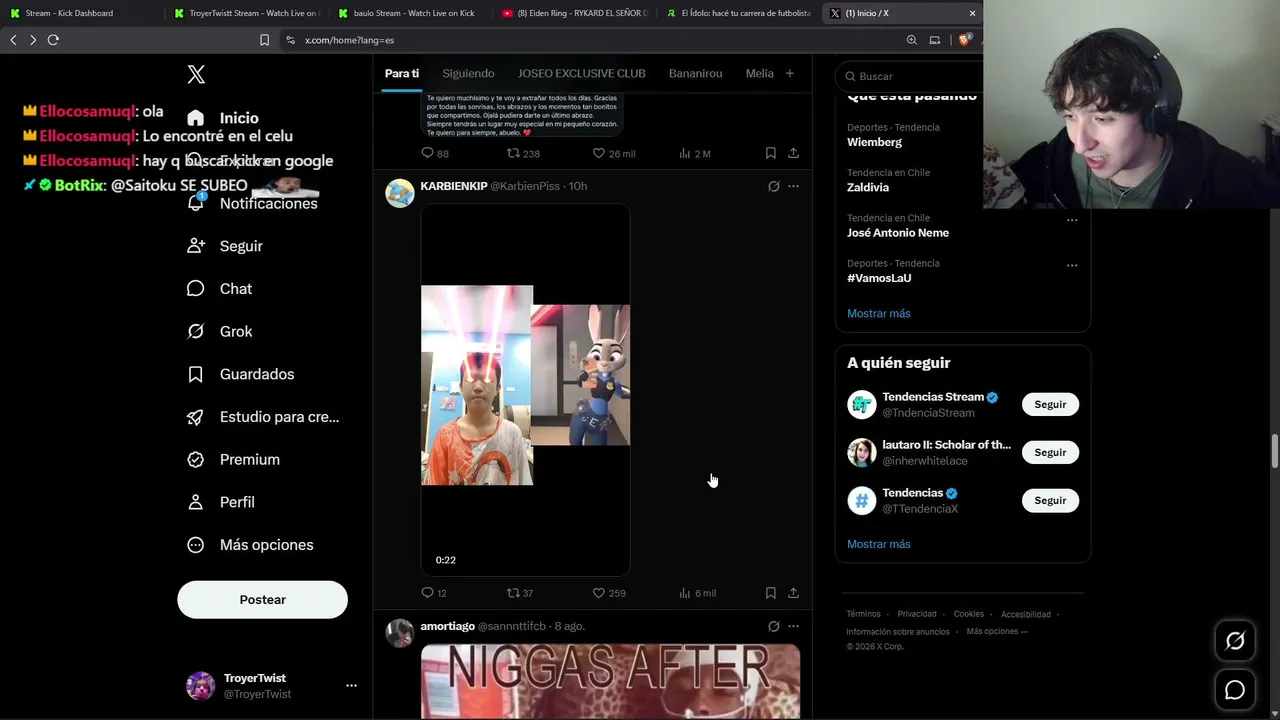Open more options menu on amortiago's post

pyautogui.click(x=793, y=626)
